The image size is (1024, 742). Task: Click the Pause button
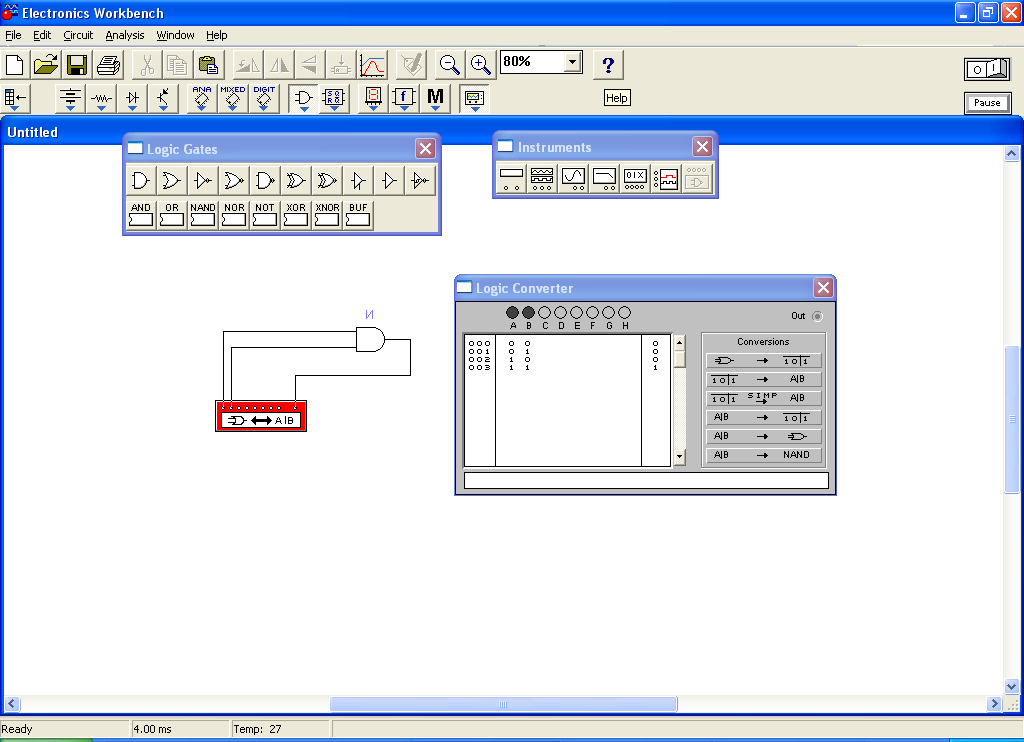pos(987,103)
